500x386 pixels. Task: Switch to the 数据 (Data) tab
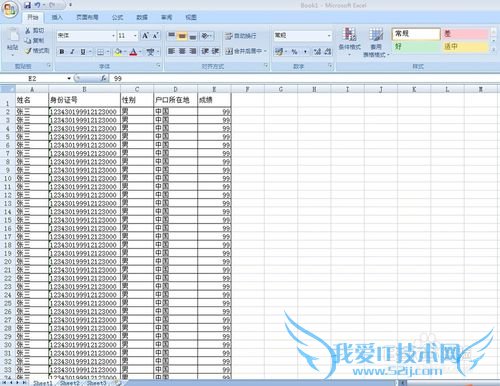click(142, 18)
